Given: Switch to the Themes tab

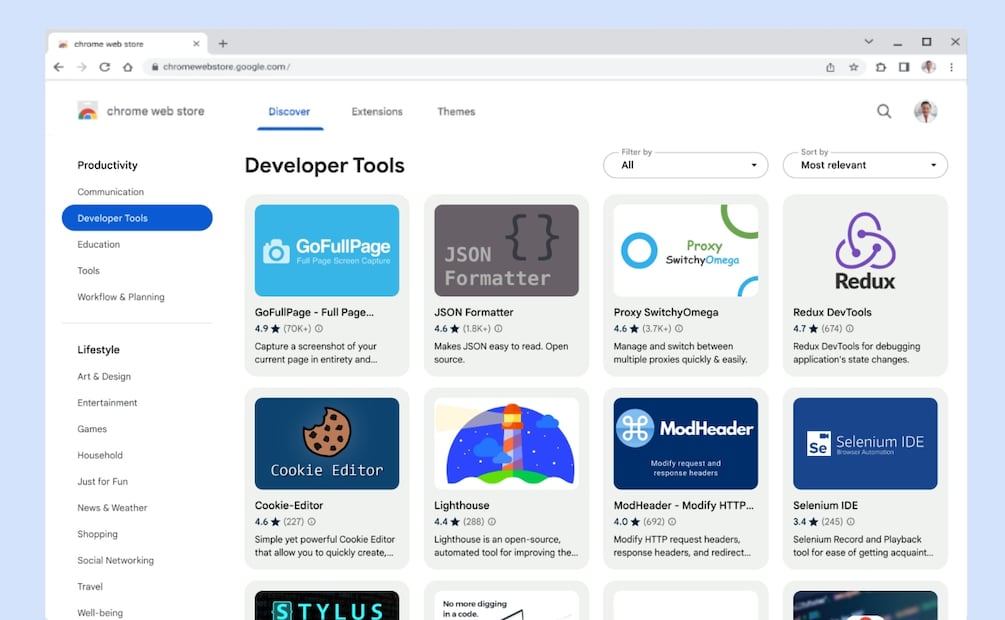Looking at the screenshot, I should [456, 112].
